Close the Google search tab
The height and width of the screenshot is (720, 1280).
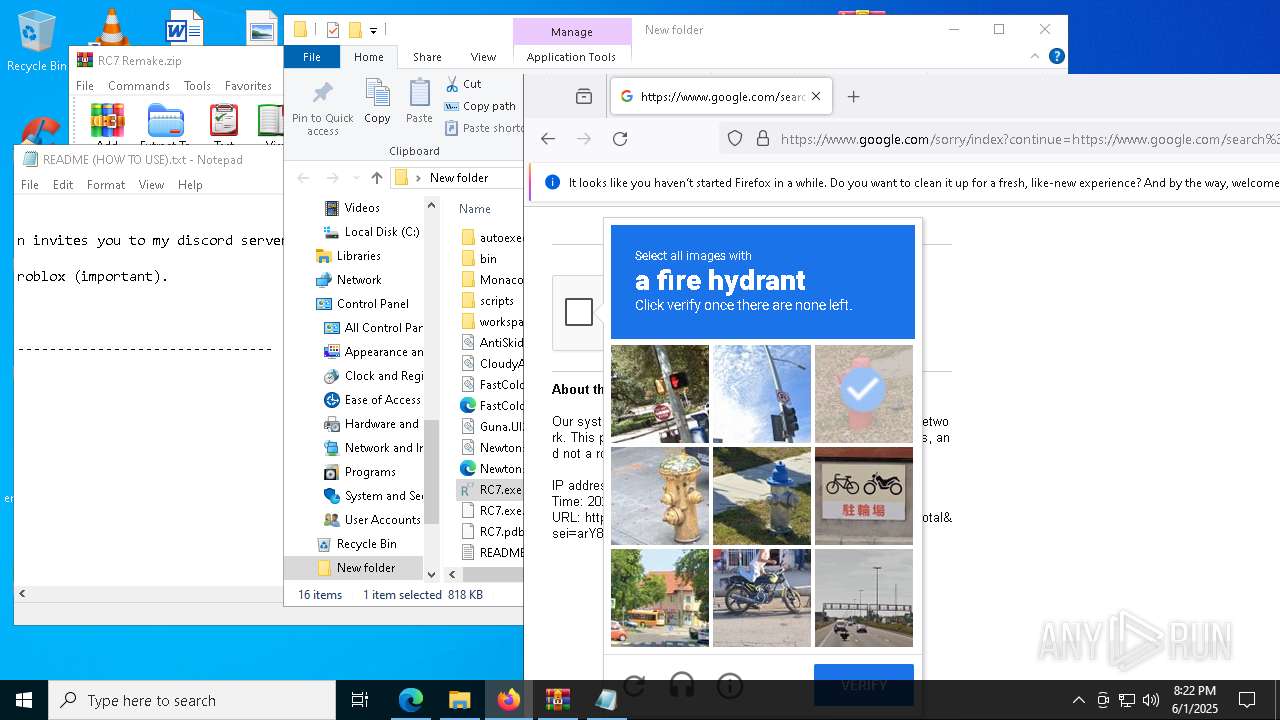816,97
